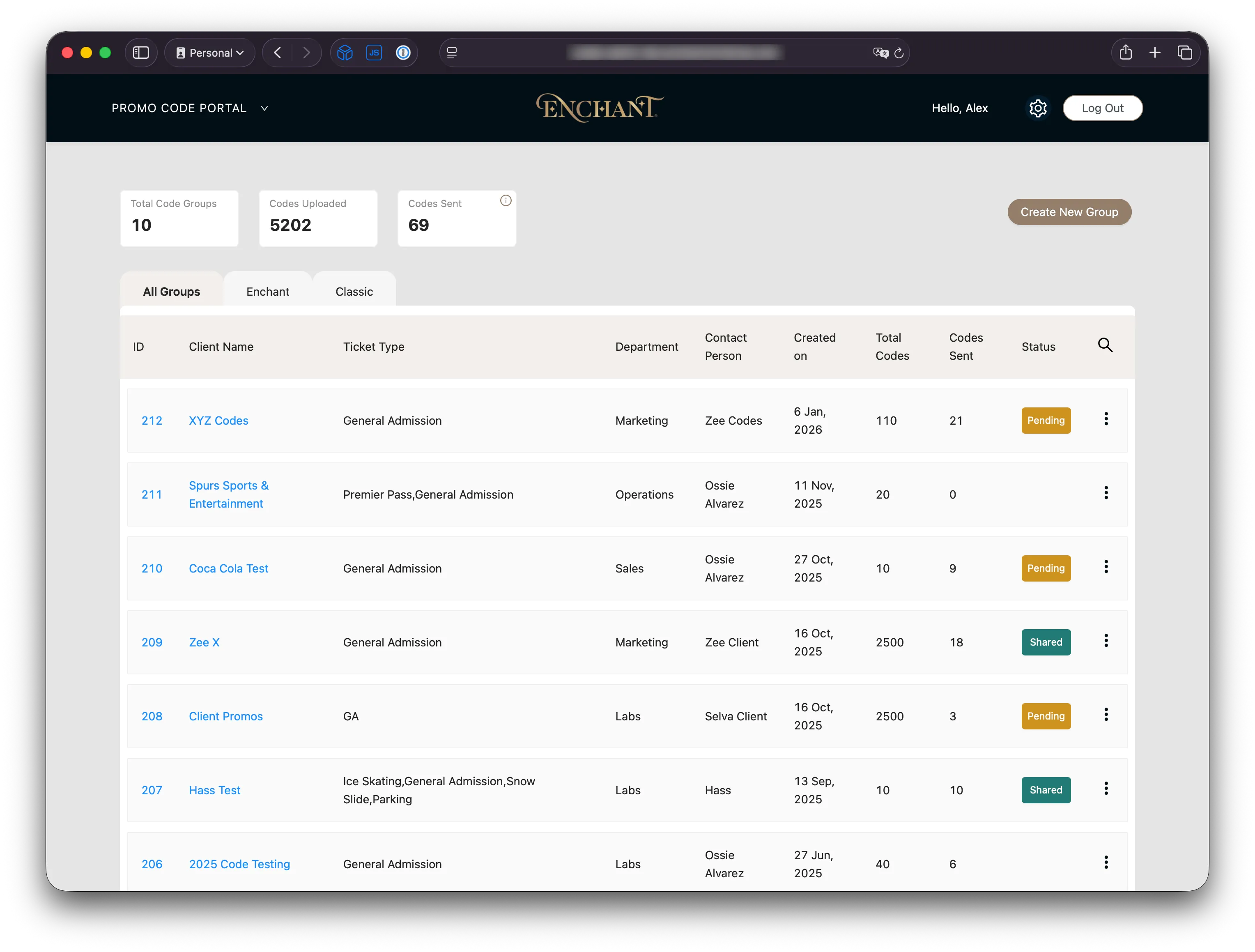Click Shared badge on Zee X row
1255x952 pixels.
[x=1046, y=642]
